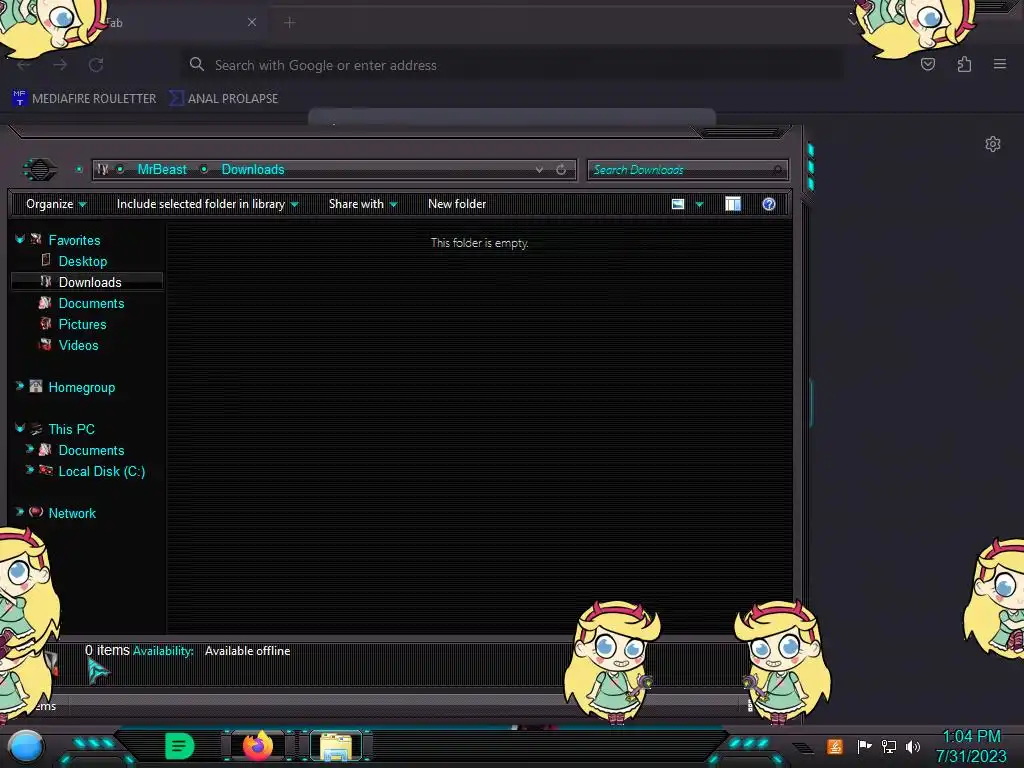Open a new Firefox tab
The height and width of the screenshot is (768, 1024).
289,23
